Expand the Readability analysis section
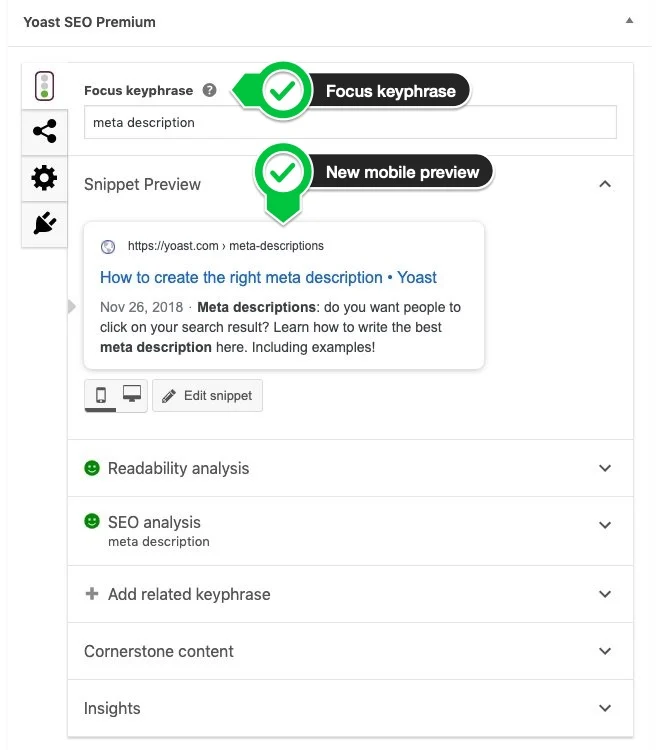This screenshot has height=750, width=657. tap(604, 468)
